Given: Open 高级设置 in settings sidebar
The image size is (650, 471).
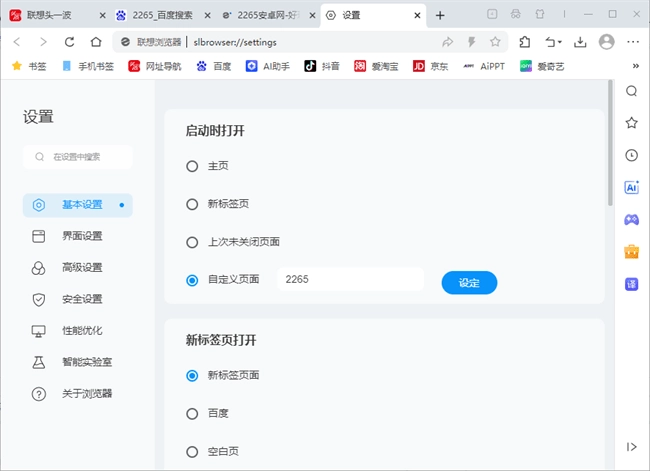Looking at the screenshot, I should [x=81, y=268].
